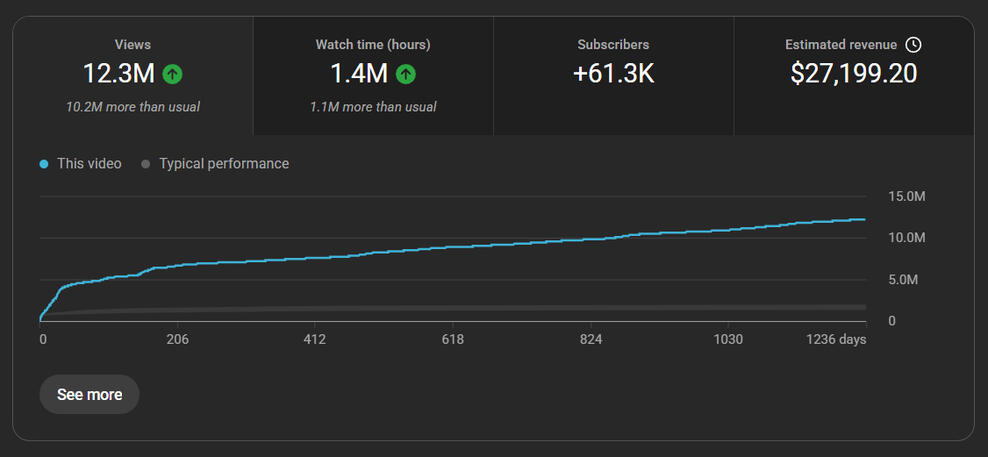Click the $27,199.20 revenue figure
988x457 pixels.
click(x=854, y=73)
